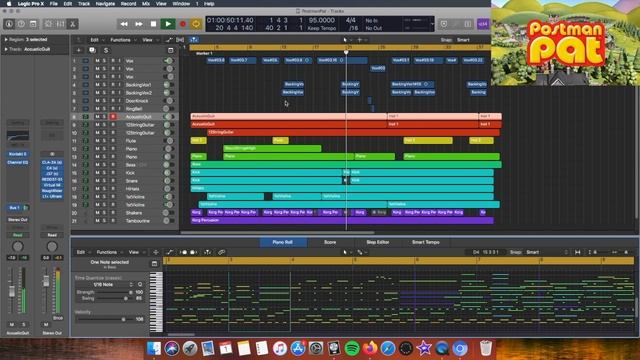Viewport: 640px width, 360px height.
Task: Show the Mixer using the faders icon
Action: coord(60,24)
